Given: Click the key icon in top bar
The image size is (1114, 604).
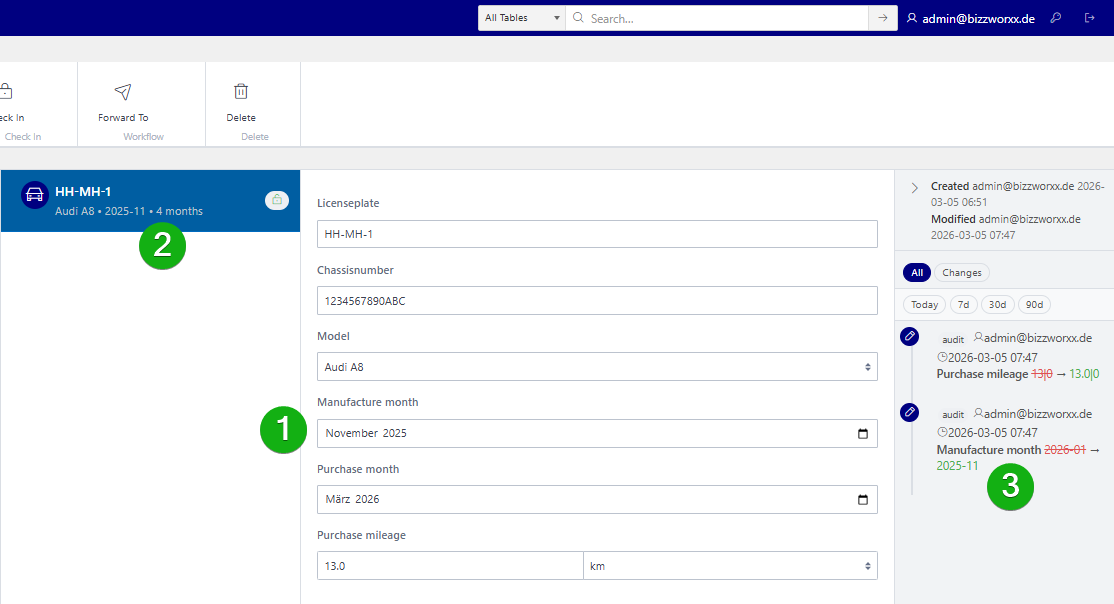Looking at the screenshot, I should pyautogui.click(x=1056, y=18).
